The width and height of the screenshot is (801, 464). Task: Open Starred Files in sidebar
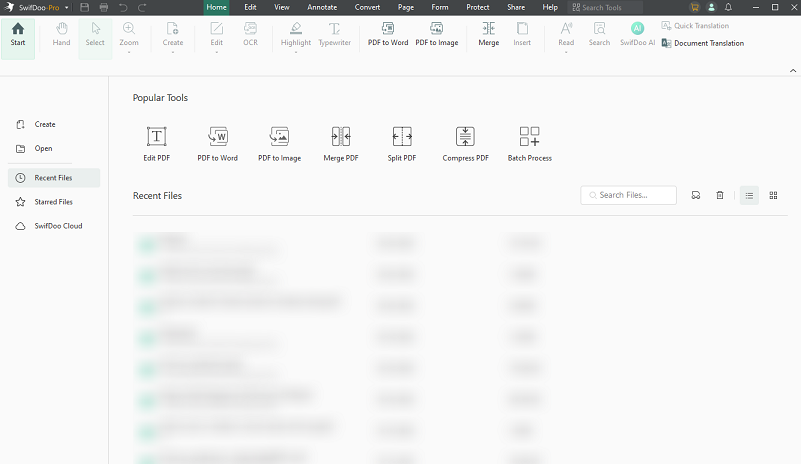click(54, 202)
